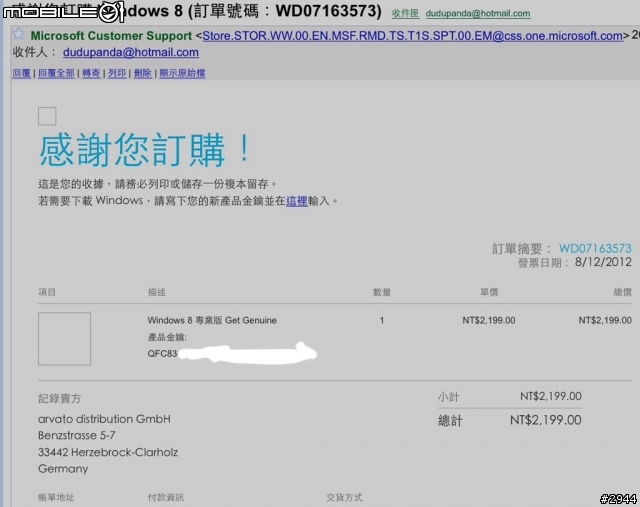The width and height of the screenshot is (640, 507).
Task: Print the email with 列印
Action: click(x=117, y=73)
